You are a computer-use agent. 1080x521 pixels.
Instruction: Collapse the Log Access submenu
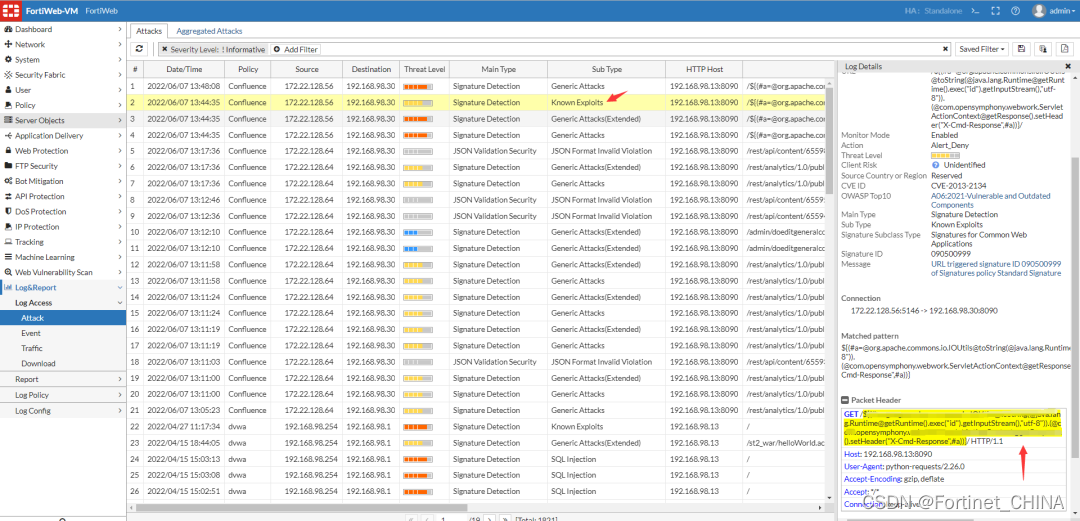point(63,303)
